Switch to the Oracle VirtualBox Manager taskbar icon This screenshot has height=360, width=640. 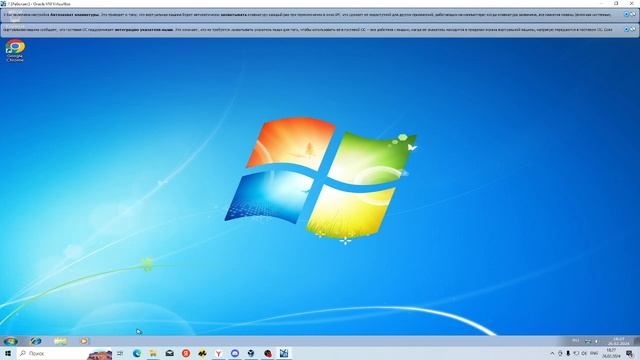click(251, 353)
